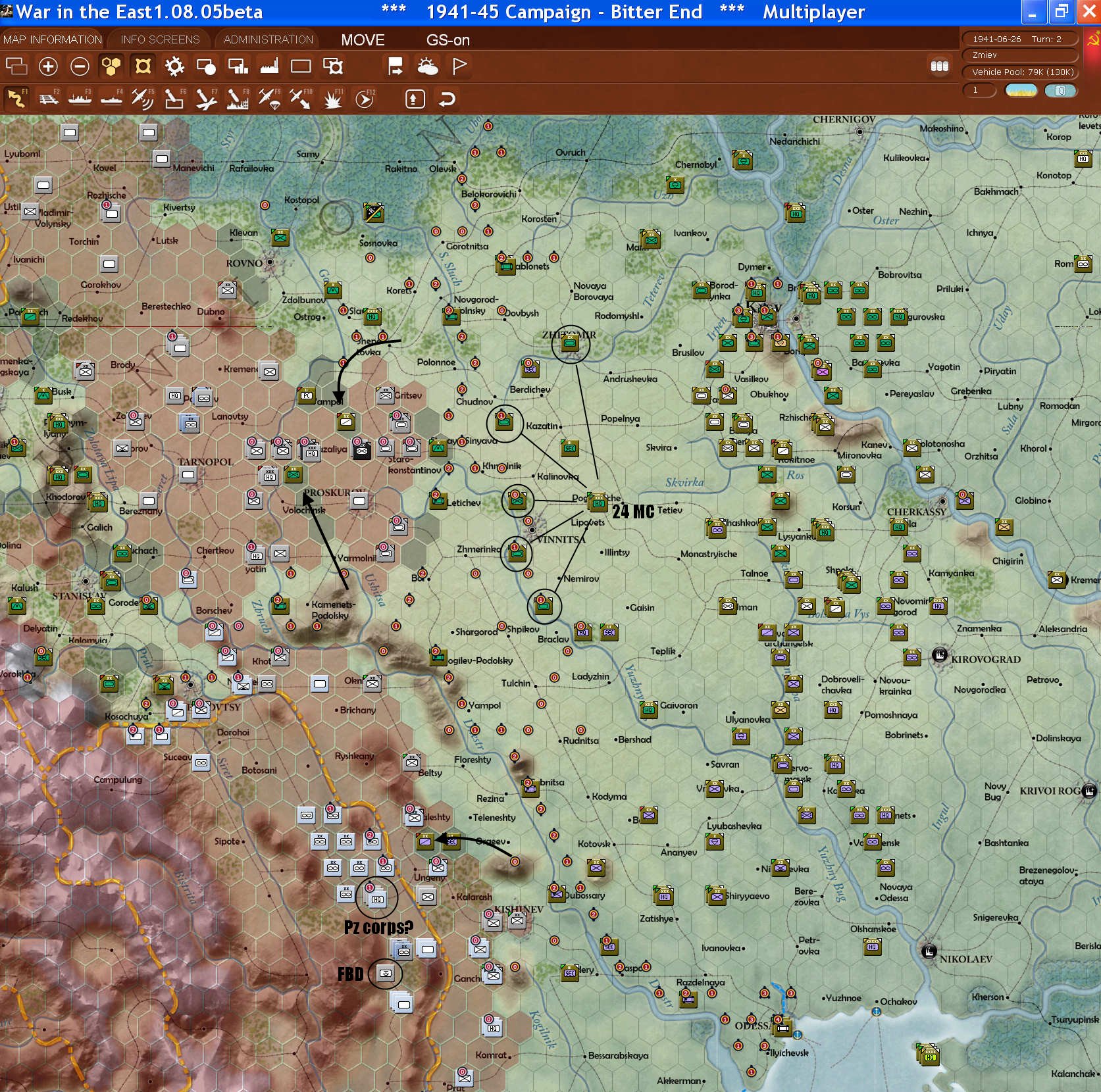Click the flag with arrow icon
1101x1092 pixels.
(396, 66)
